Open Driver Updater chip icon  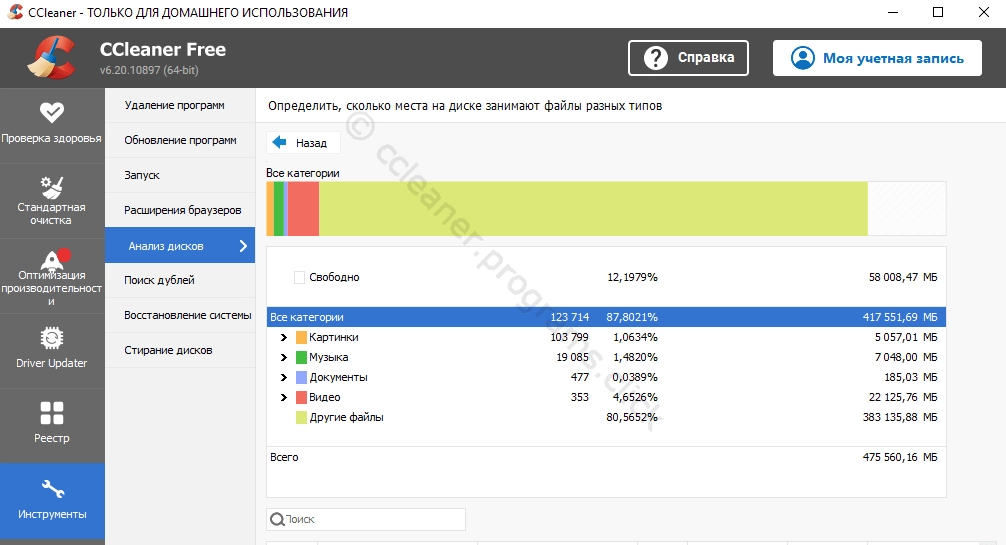[52, 338]
